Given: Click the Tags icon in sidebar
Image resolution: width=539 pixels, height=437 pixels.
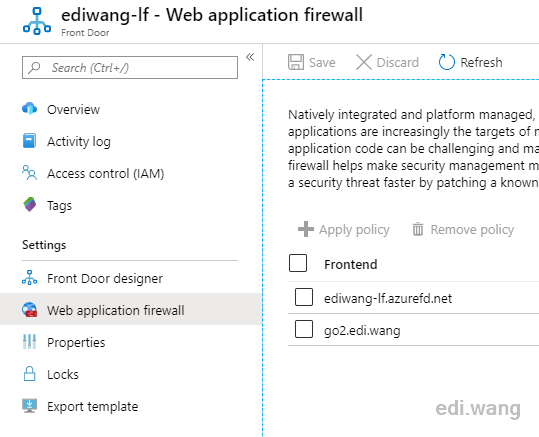Looking at the screenshot, I should point(30,205).
